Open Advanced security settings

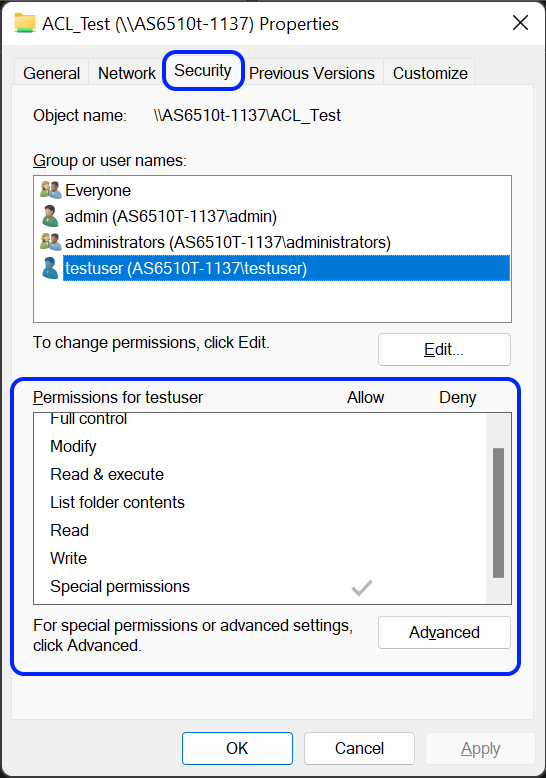[x=444, y=632]
